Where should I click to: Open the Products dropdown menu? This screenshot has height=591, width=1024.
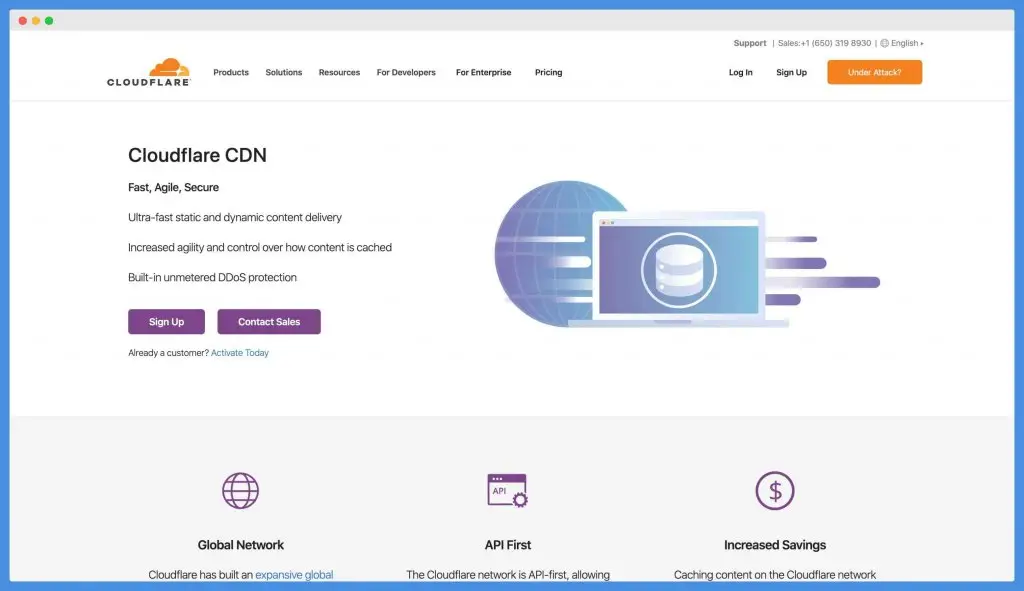231,72
